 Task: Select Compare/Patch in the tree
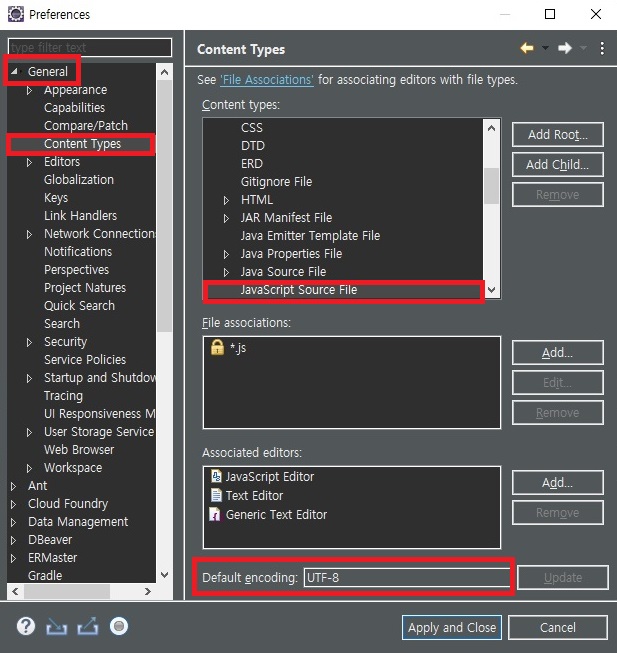click(x=86, y=125)
